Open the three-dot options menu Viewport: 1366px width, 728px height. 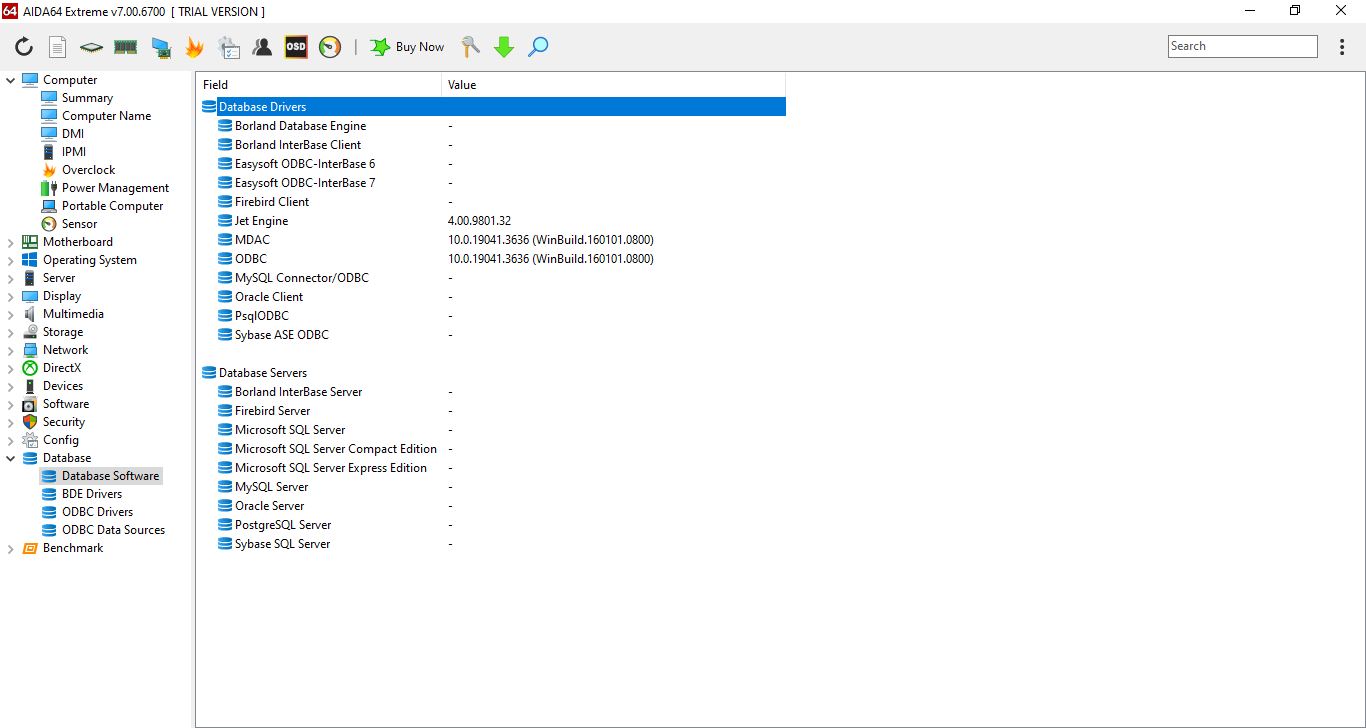coord(1342,47)
